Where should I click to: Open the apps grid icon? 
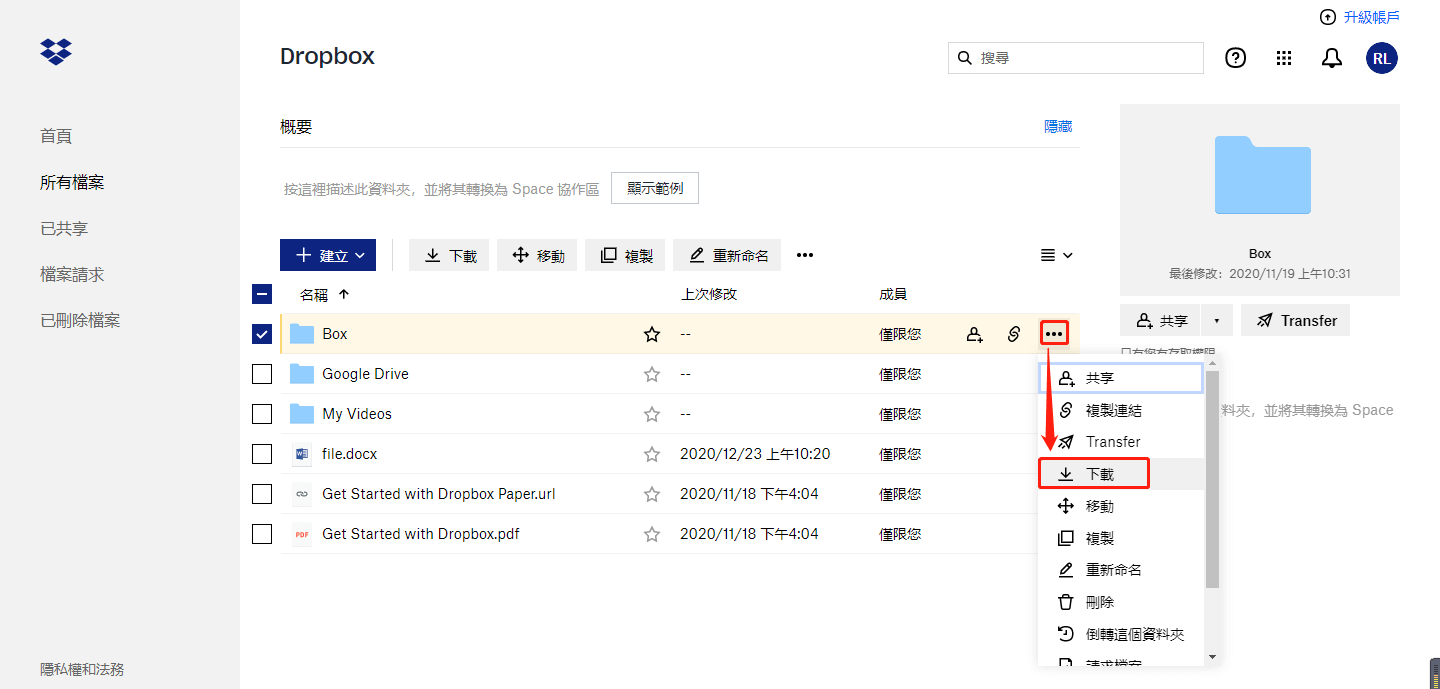(x=1284, y=58)
